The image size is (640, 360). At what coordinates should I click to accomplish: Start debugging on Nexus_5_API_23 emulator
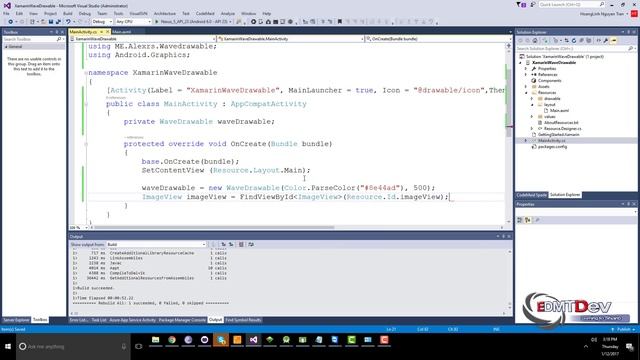[192, 22]
